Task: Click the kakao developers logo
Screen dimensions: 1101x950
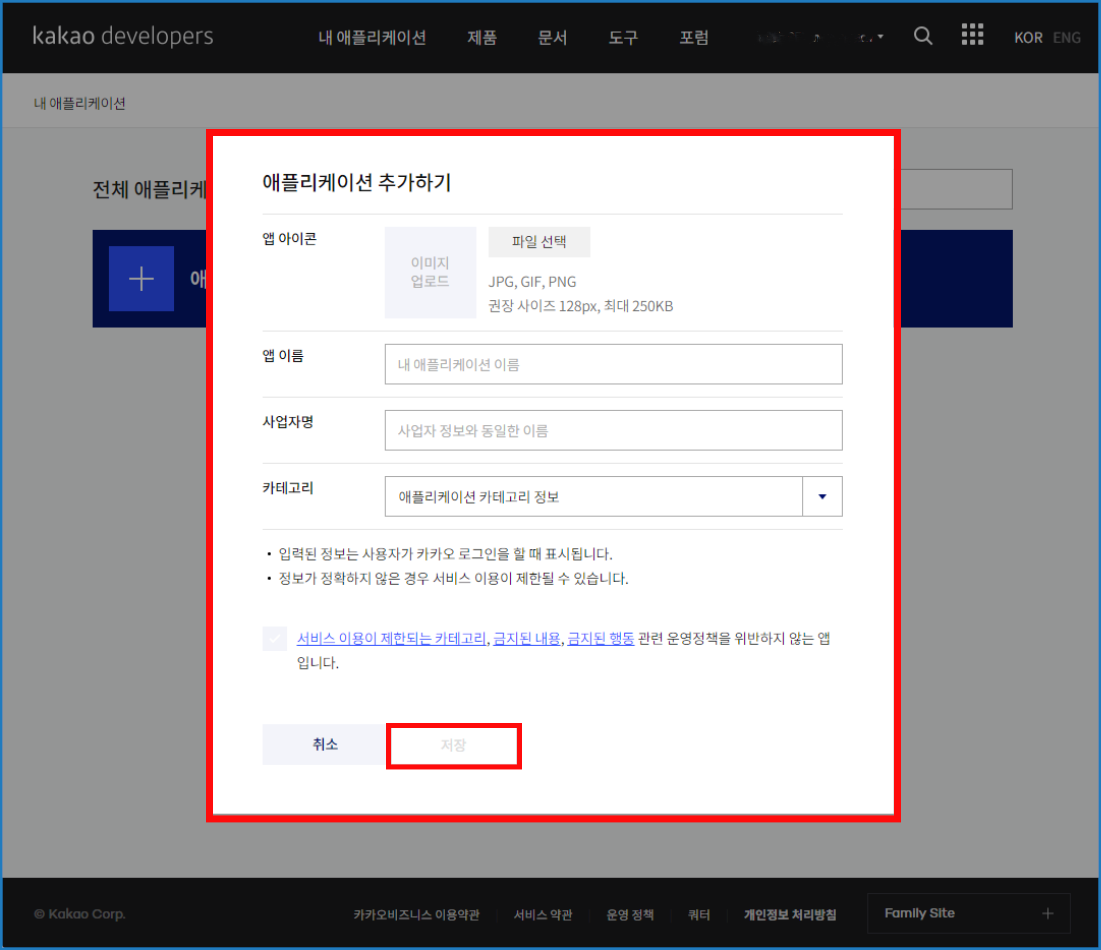Action: click(123, 37)
